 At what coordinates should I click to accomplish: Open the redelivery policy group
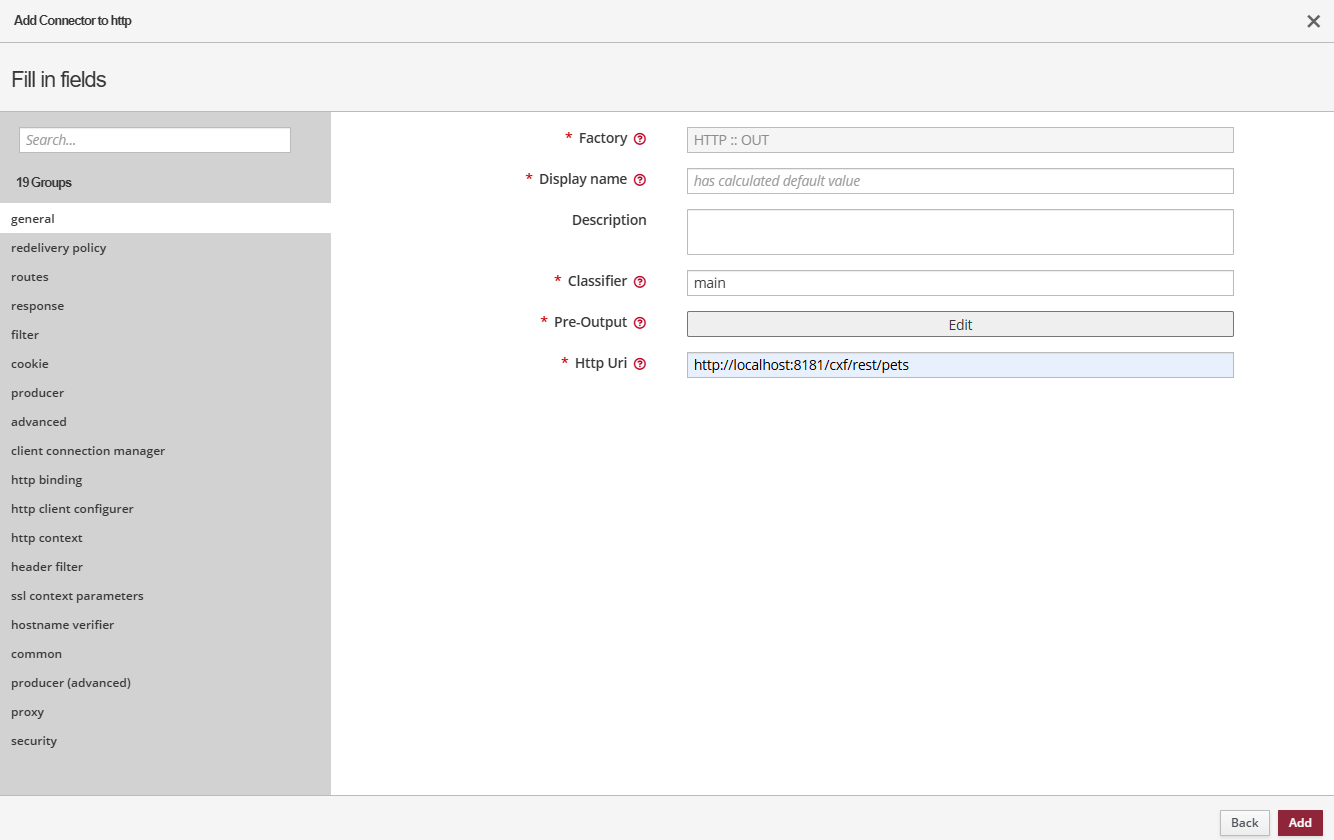tap(59, 248)
